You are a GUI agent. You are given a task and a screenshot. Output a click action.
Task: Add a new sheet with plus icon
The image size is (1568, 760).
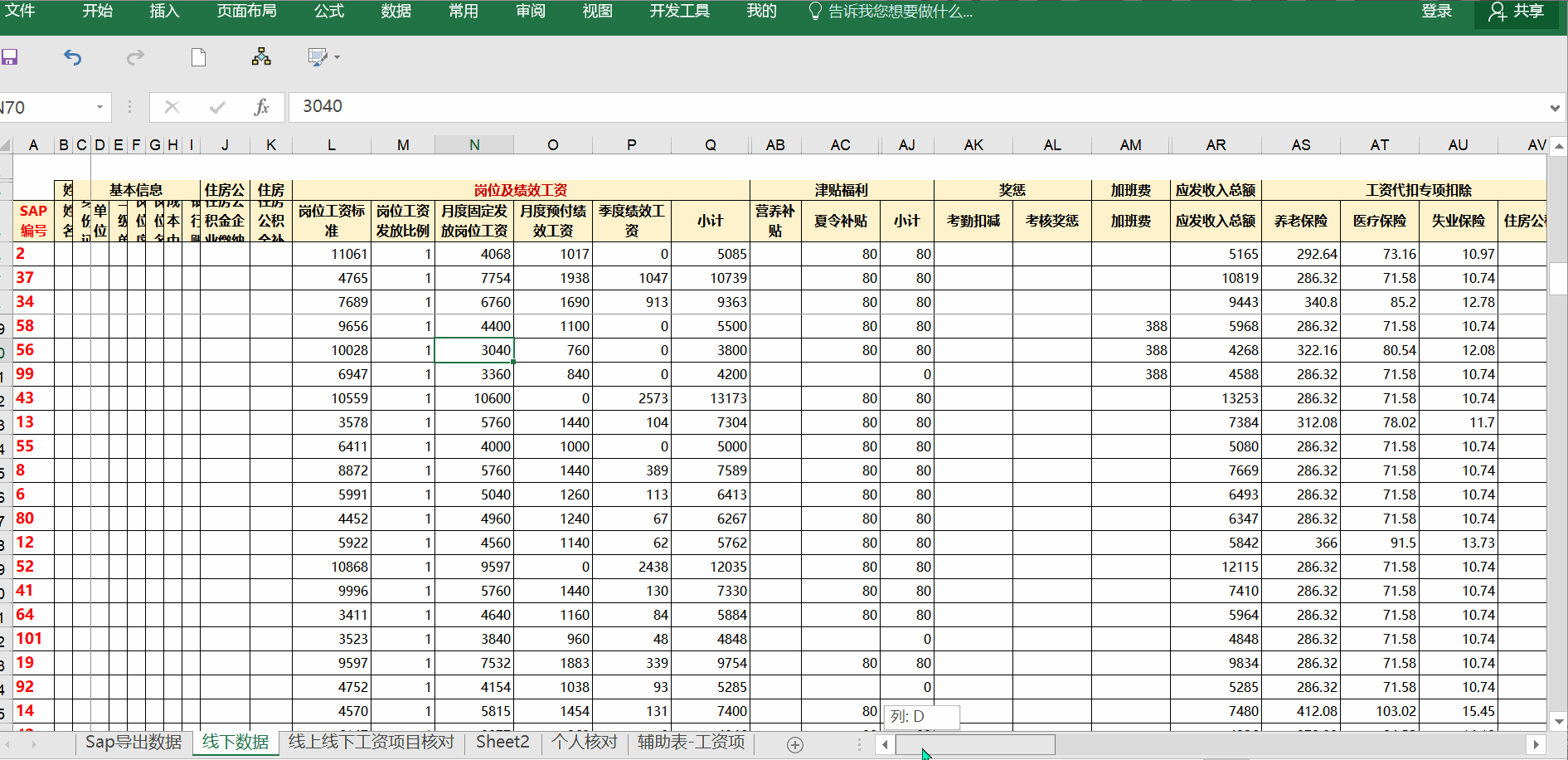pos(795,744)
